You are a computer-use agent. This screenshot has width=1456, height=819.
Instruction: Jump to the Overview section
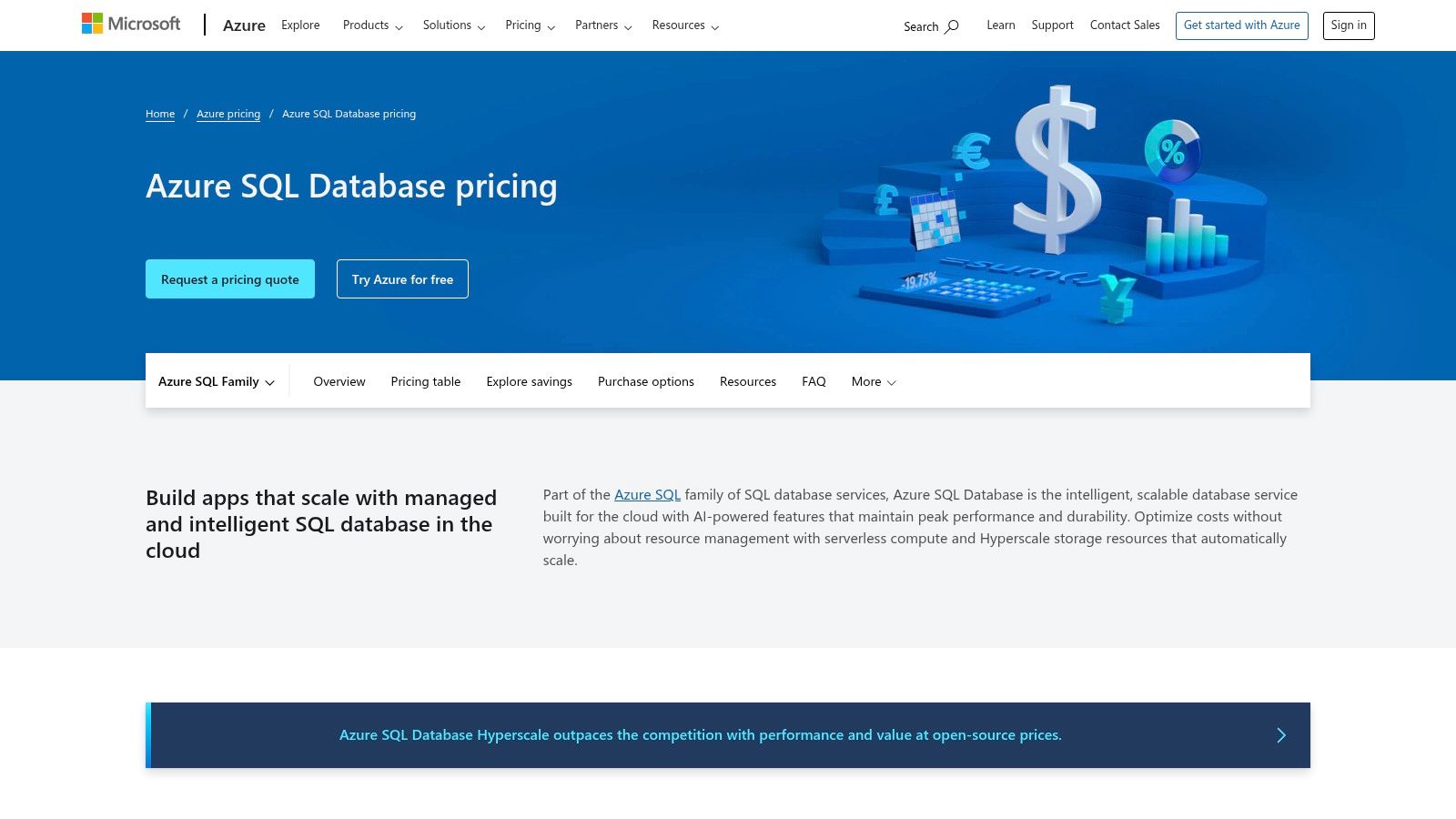pyautogui.click(x=339, y=381)
